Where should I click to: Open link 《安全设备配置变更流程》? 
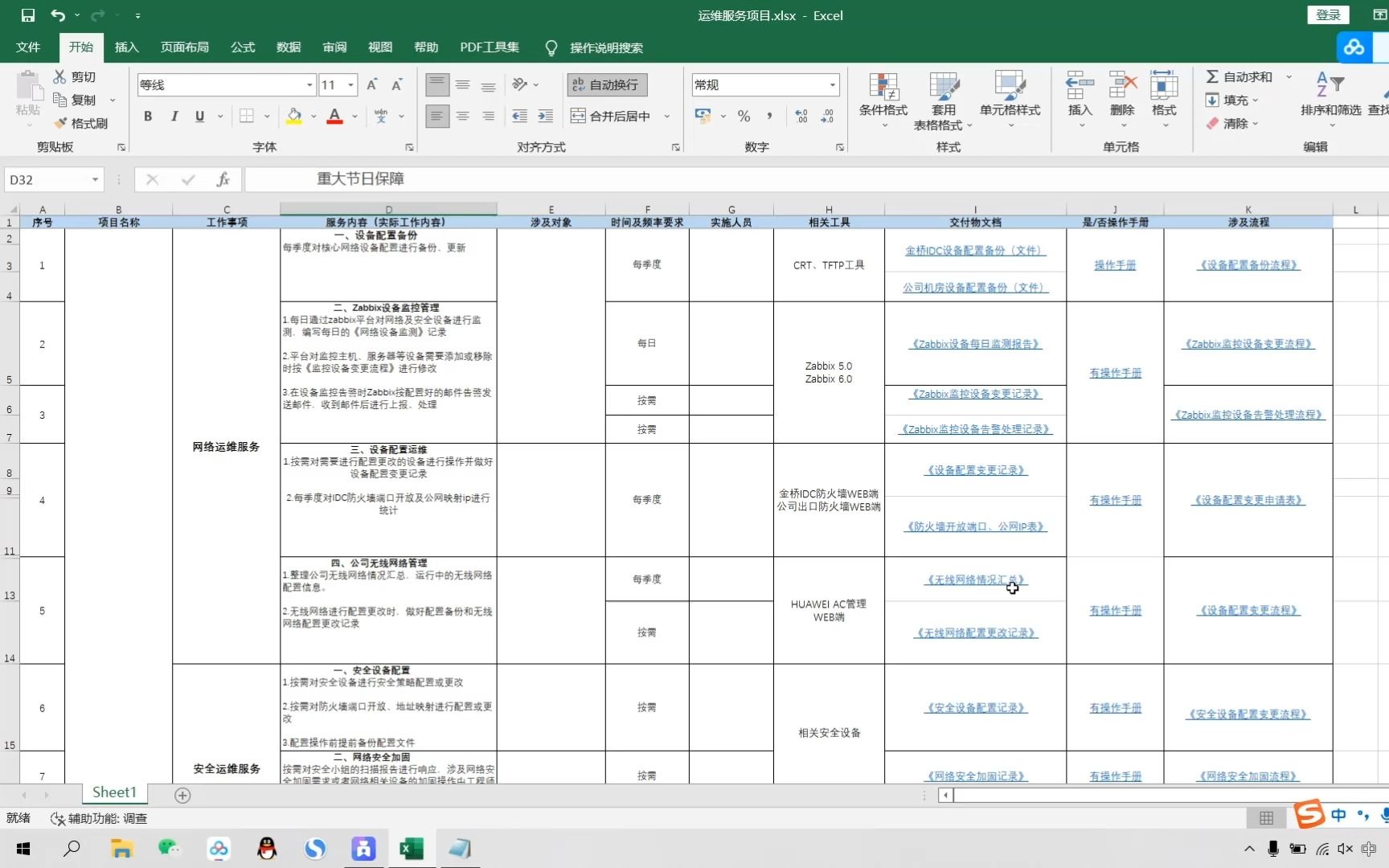click(1248, 714)
